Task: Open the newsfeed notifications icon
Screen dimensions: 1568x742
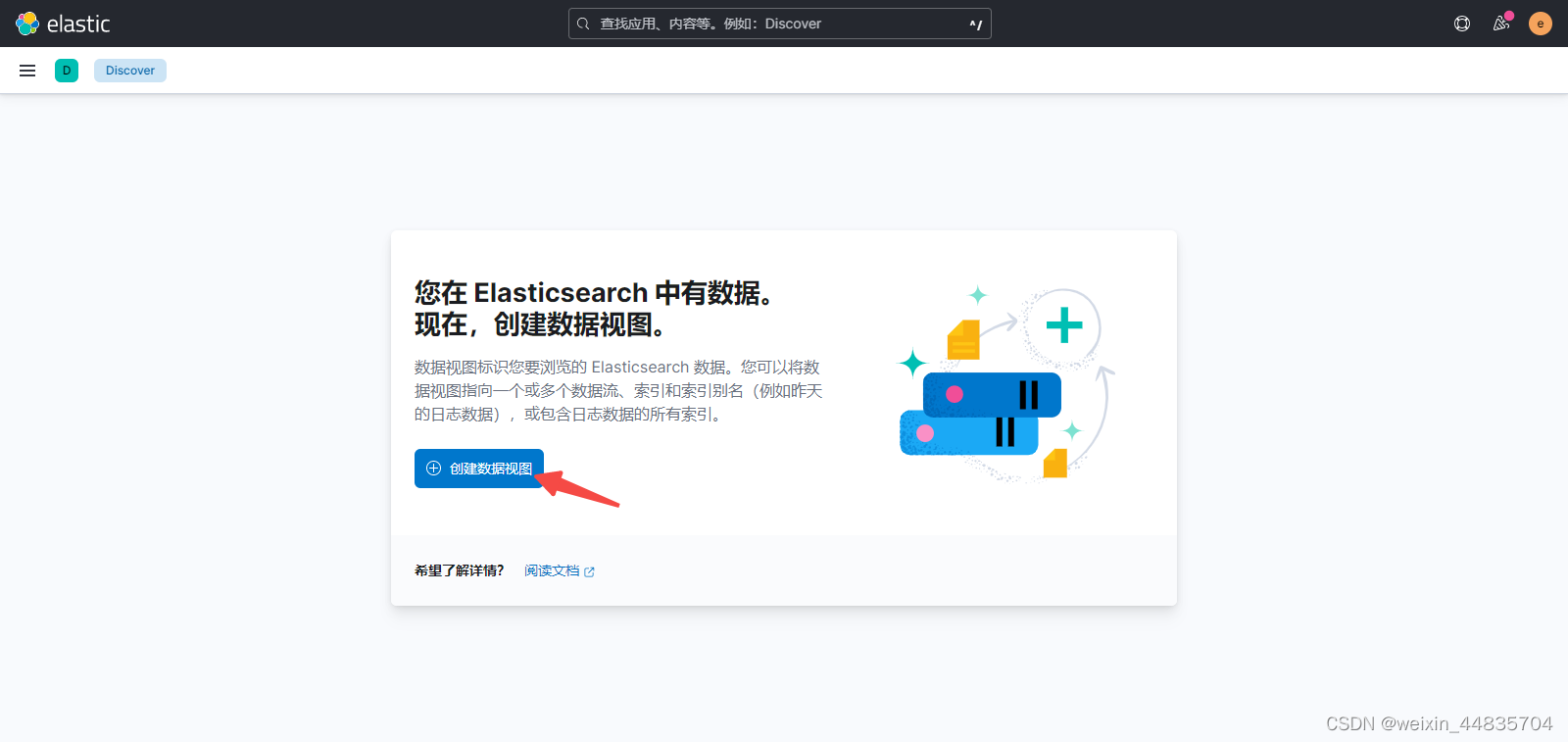Action: (1501, 24)
